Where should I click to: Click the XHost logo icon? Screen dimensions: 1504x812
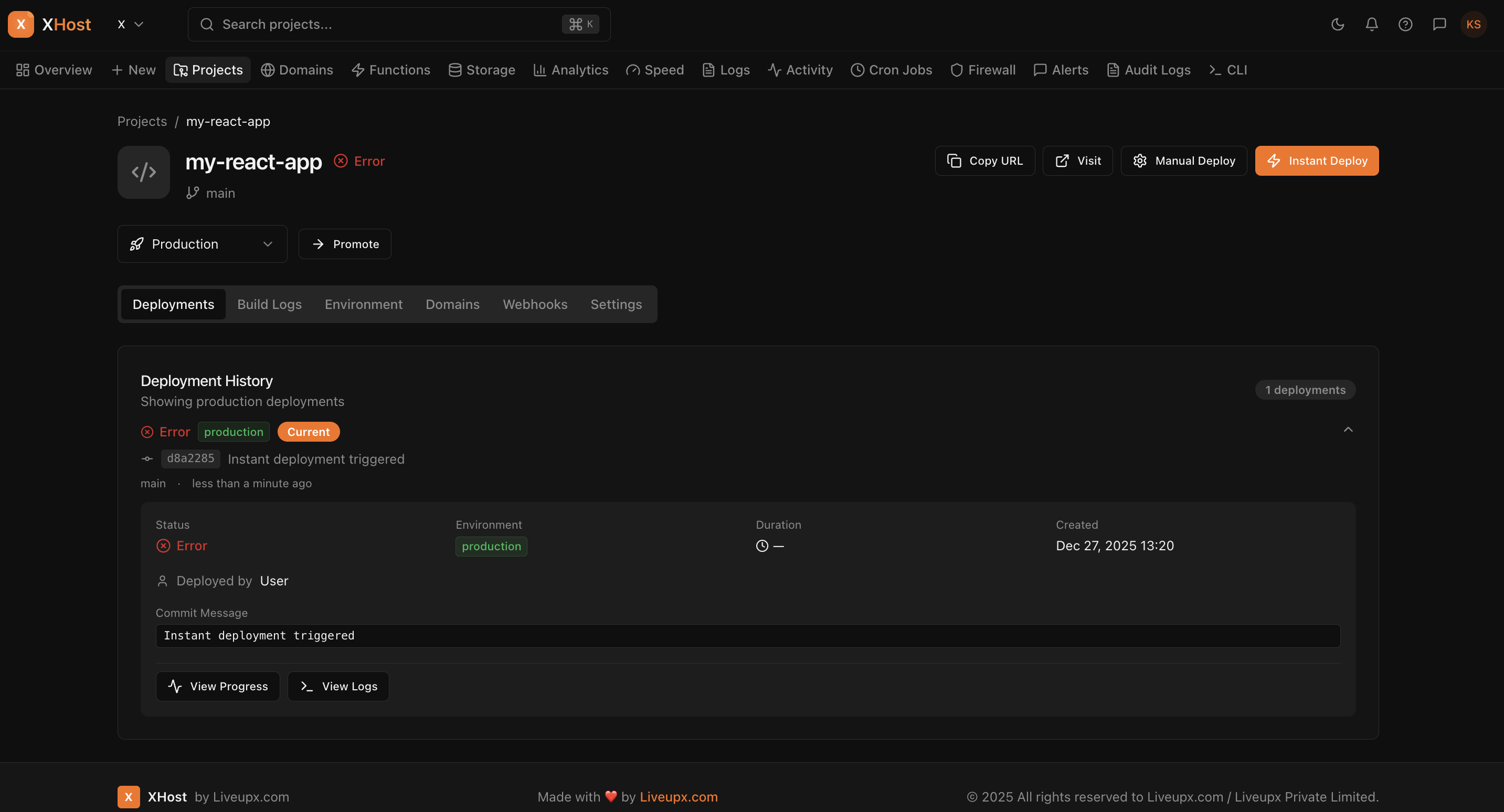(21, 24)
